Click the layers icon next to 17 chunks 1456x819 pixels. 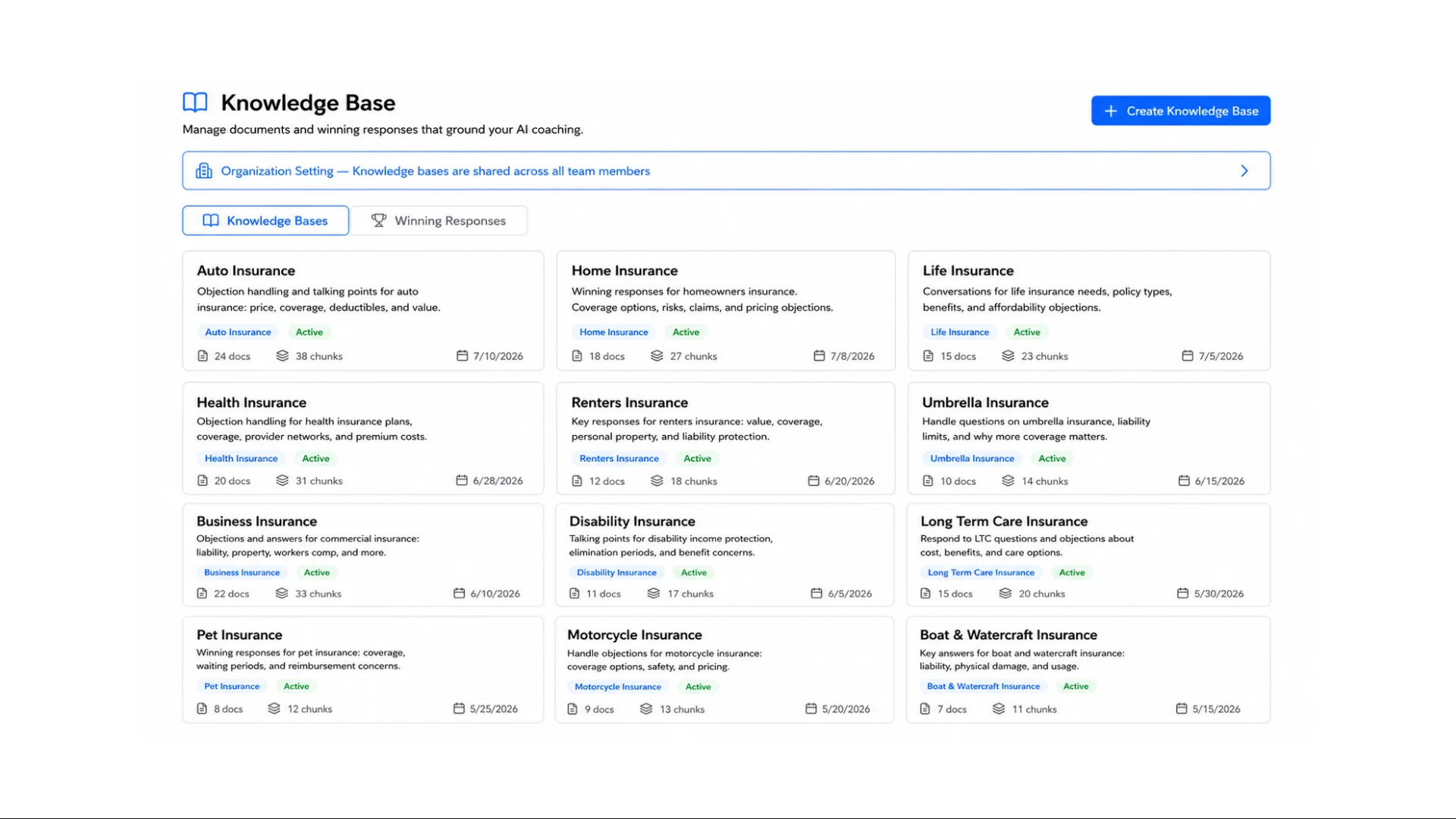[x=654, y=593]
